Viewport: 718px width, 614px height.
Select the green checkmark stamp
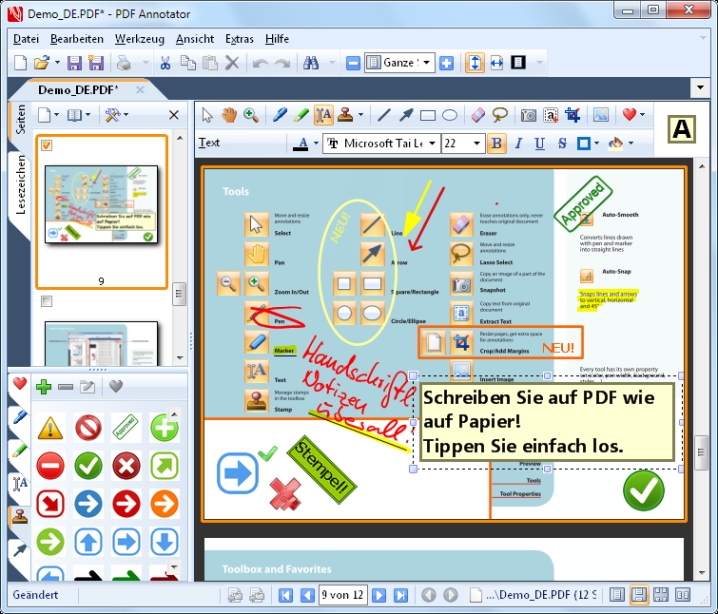(x=88, y=466)
